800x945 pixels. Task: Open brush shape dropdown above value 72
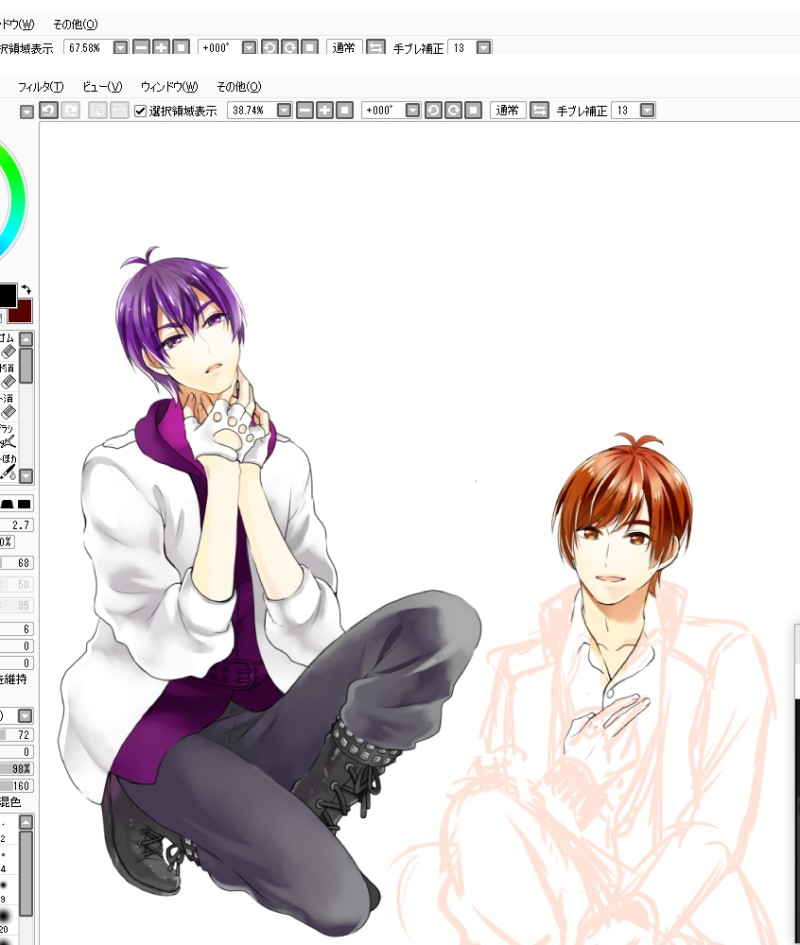(25, 716)
